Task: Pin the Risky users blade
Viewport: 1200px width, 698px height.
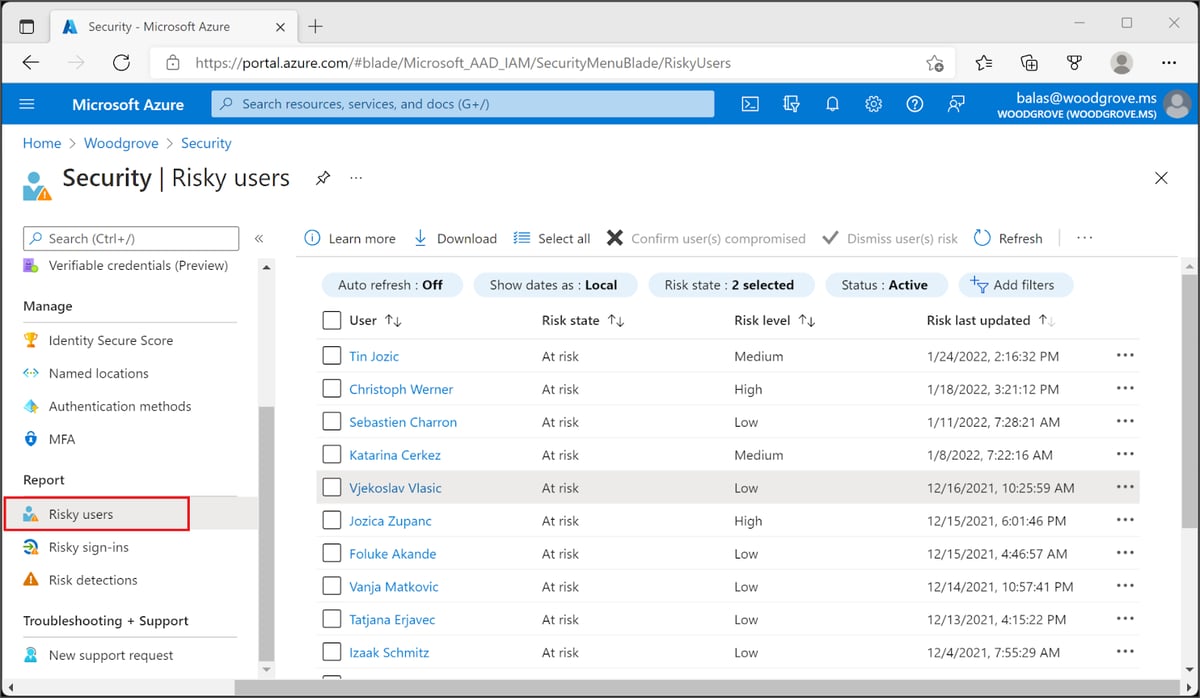Action: (323, 177)
